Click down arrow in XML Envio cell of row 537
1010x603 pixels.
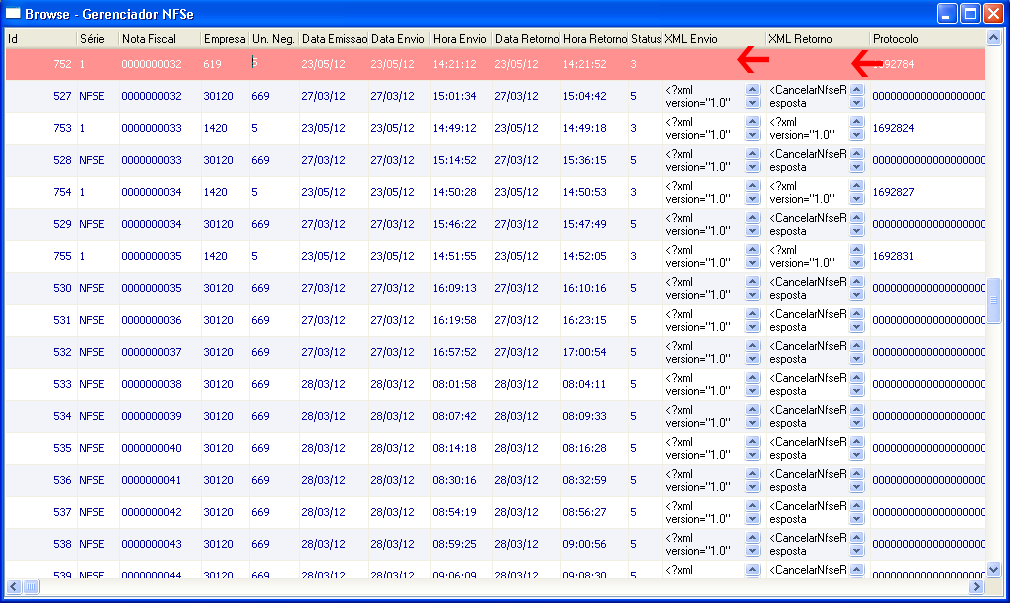pyautogui.click(x=752, y=519)
